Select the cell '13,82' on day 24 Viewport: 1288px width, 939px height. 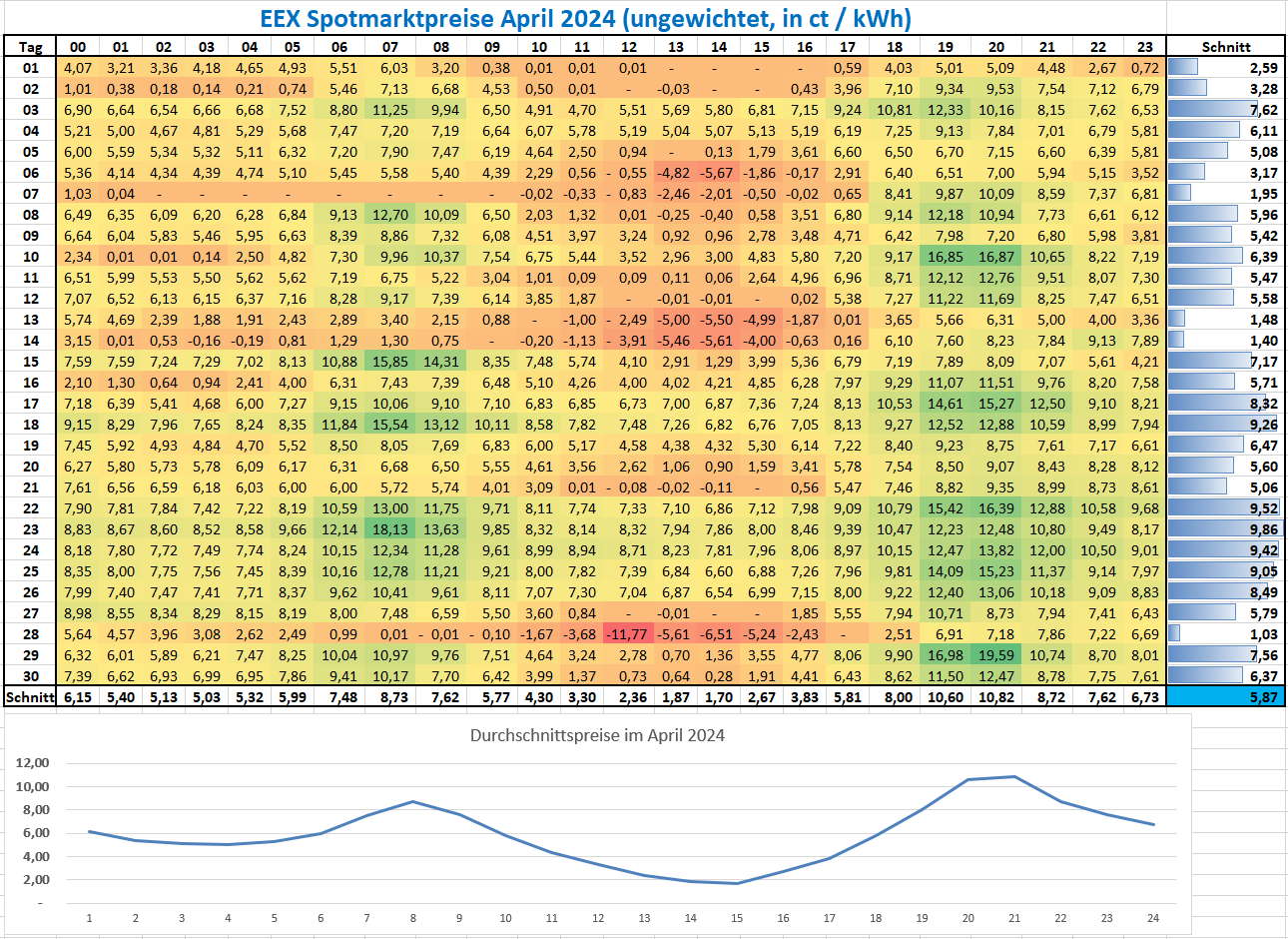tap(995, 550)
